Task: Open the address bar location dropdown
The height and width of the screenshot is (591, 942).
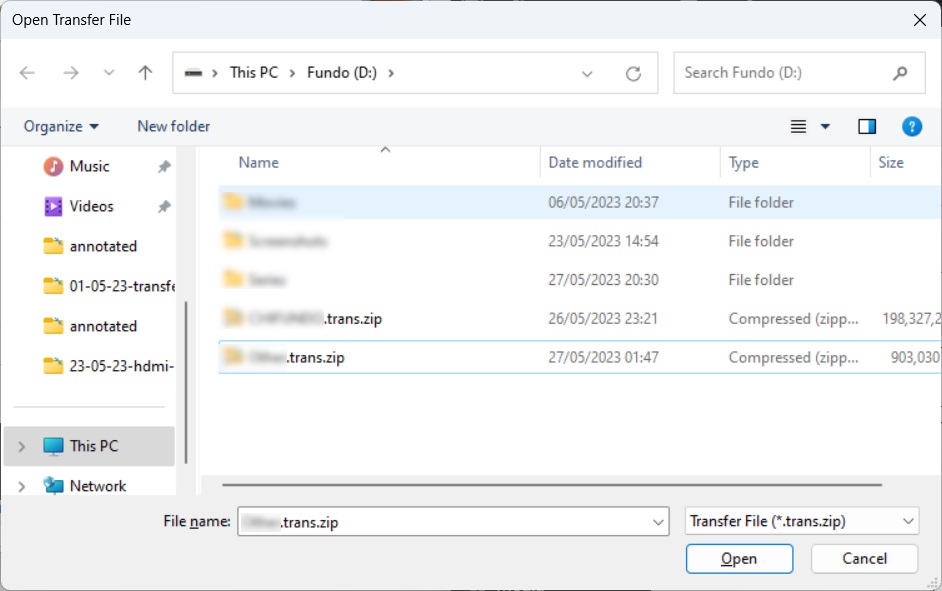Action: (587, 72)
